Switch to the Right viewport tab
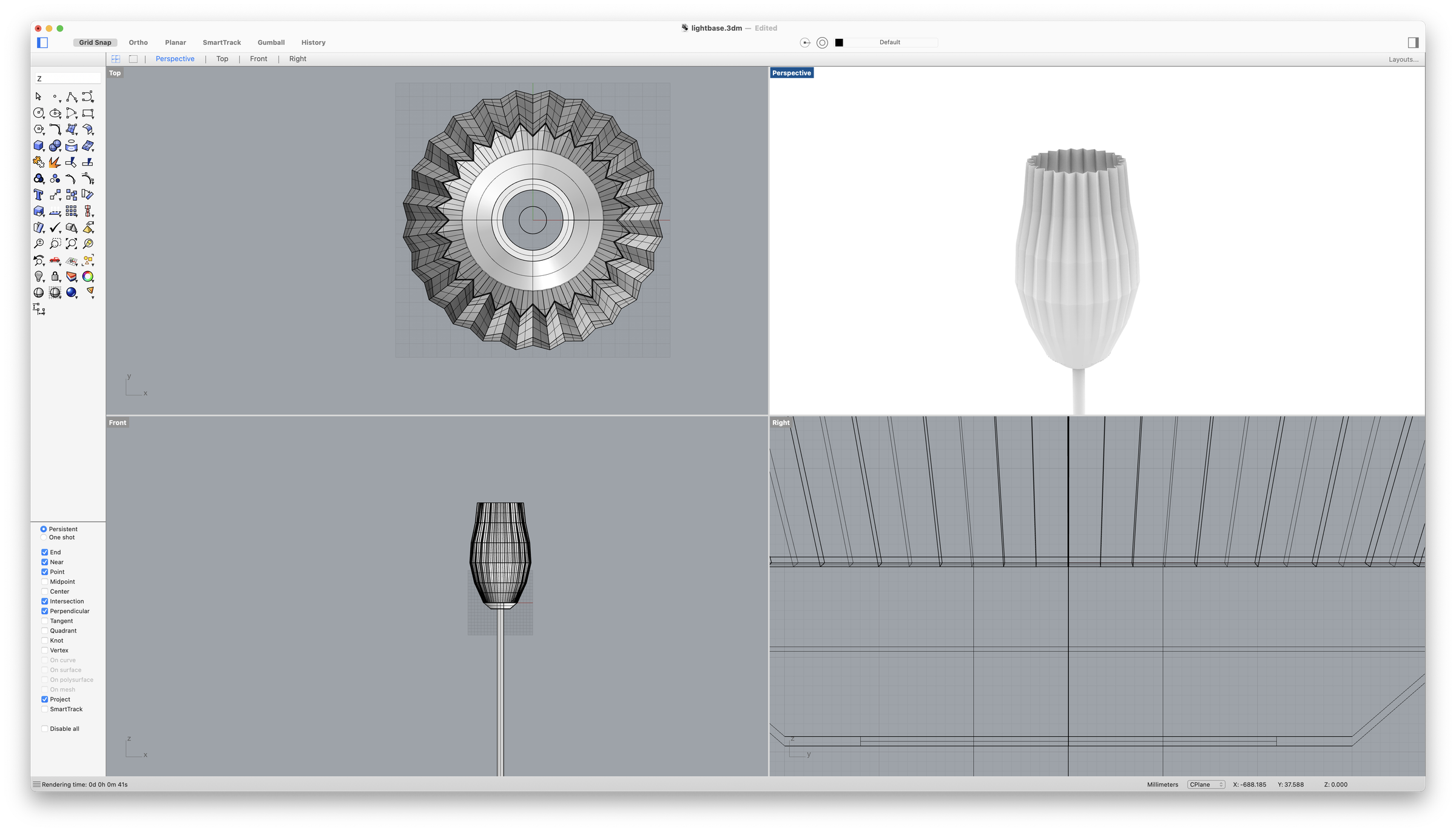 point(297,59)
